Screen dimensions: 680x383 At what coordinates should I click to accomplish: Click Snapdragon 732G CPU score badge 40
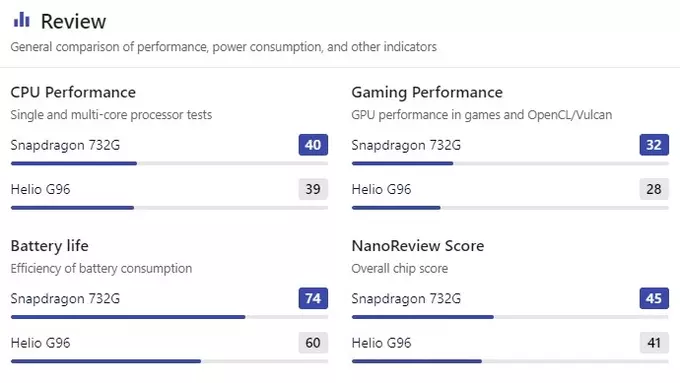coord(313,145)
